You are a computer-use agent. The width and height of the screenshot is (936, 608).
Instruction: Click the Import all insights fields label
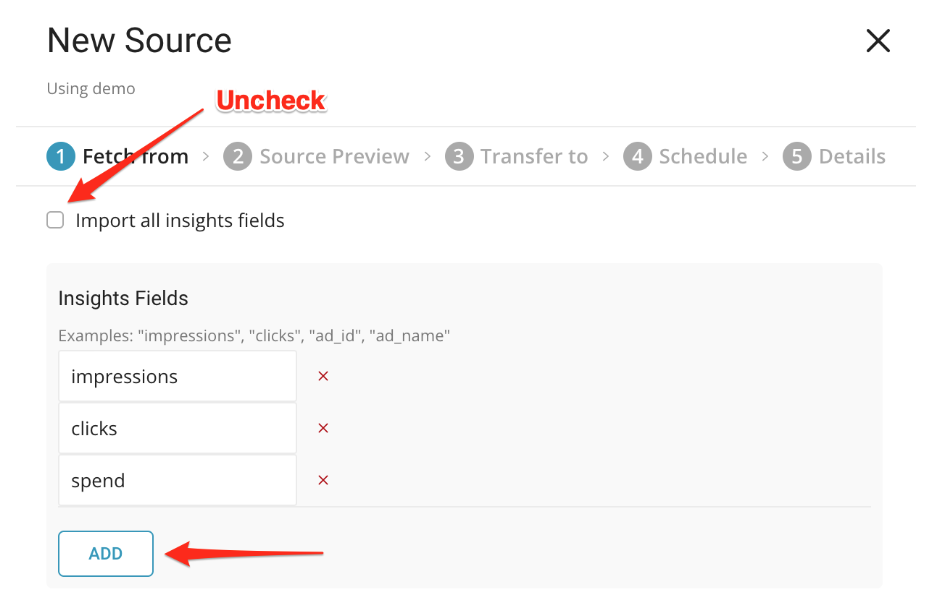point(180,221)
